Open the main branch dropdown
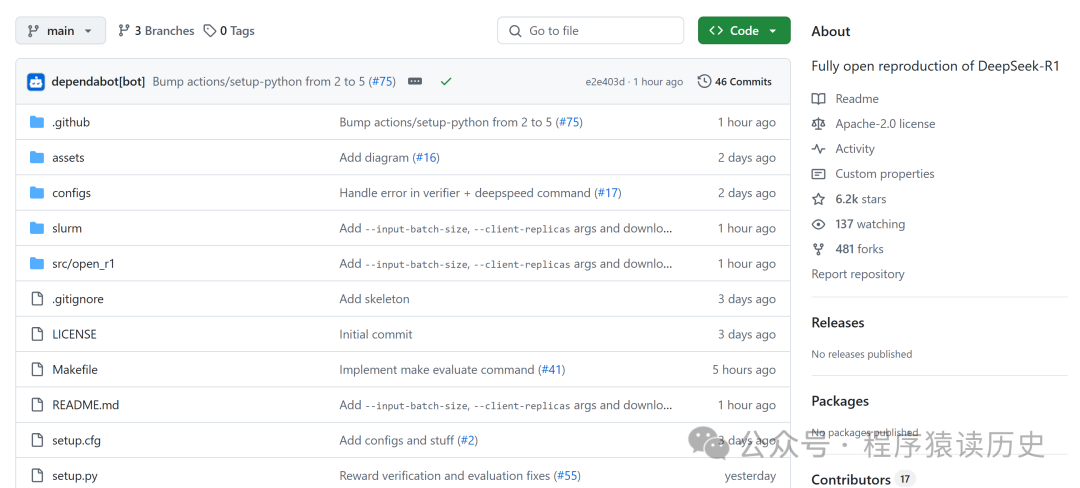The height and width of the screenshot is (488, 1080). [x=61, y=31]
